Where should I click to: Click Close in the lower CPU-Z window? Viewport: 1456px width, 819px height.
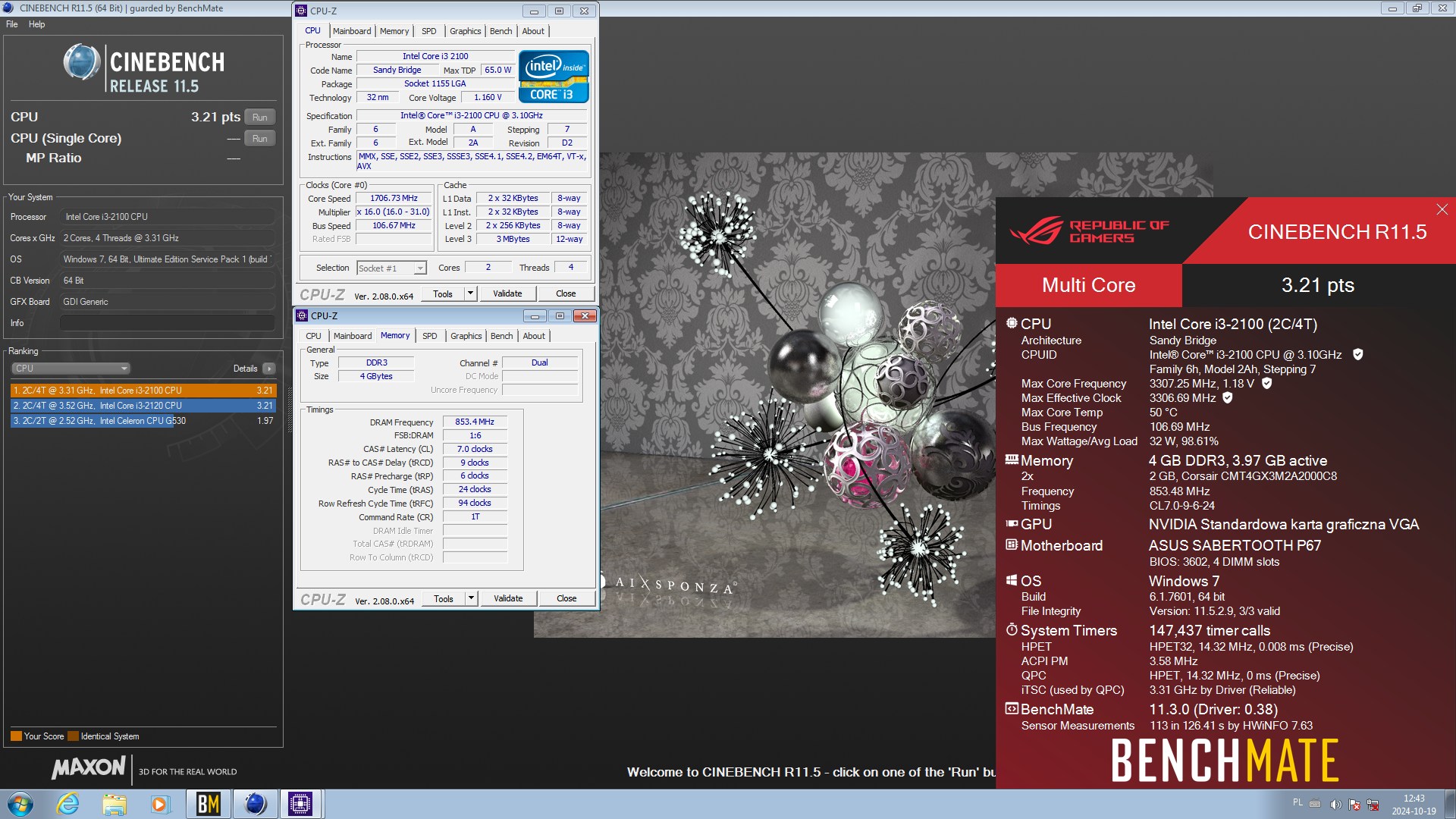coord(566,598)
